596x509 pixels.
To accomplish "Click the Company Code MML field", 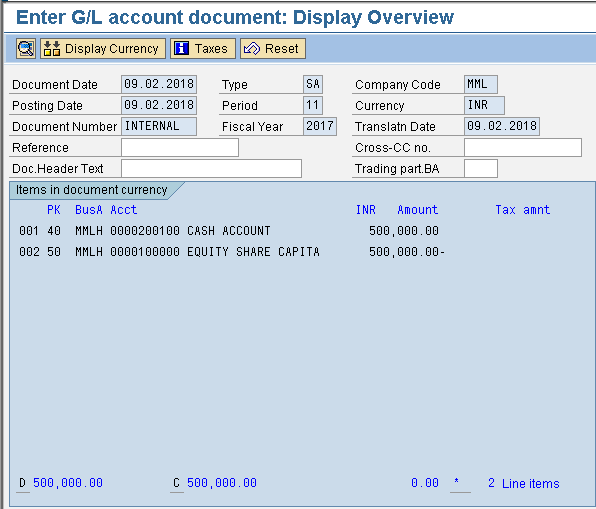I will click(481, 84).
